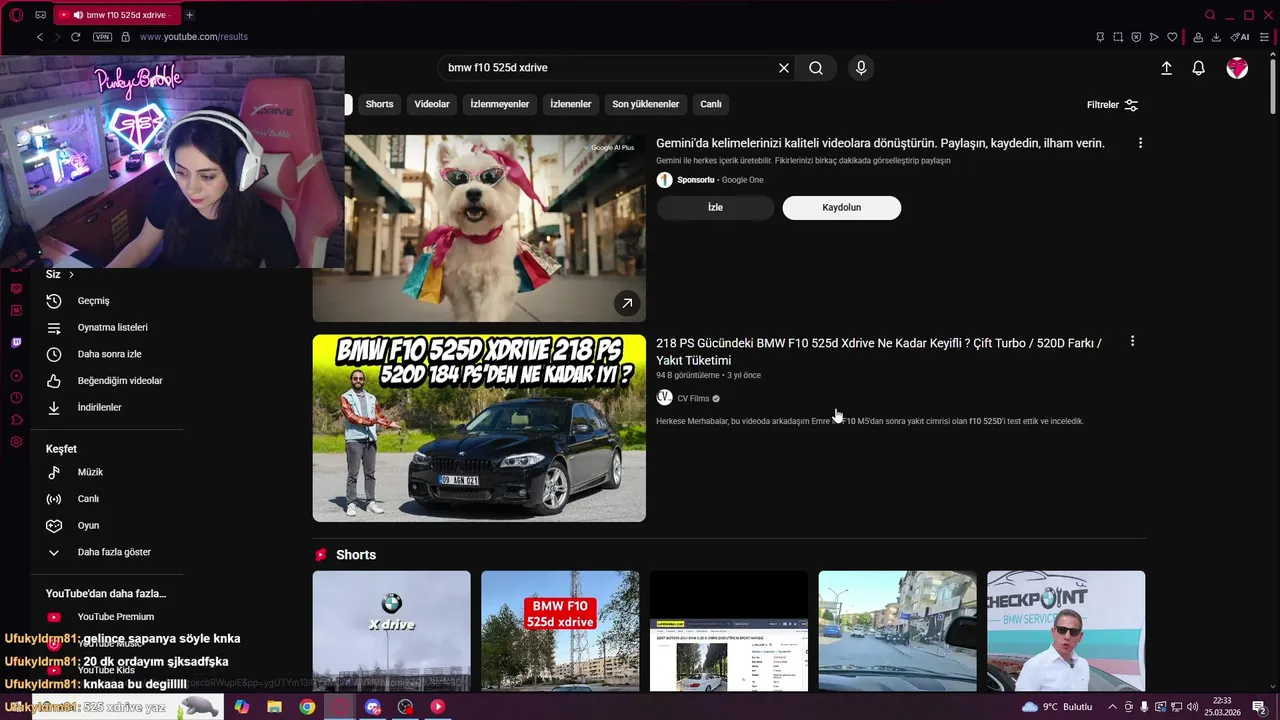Viewport: 1280px width, 720px height.
Task: Click the YouTube search magnifier button
Action: pyautogui.click(x=816, y=68)
